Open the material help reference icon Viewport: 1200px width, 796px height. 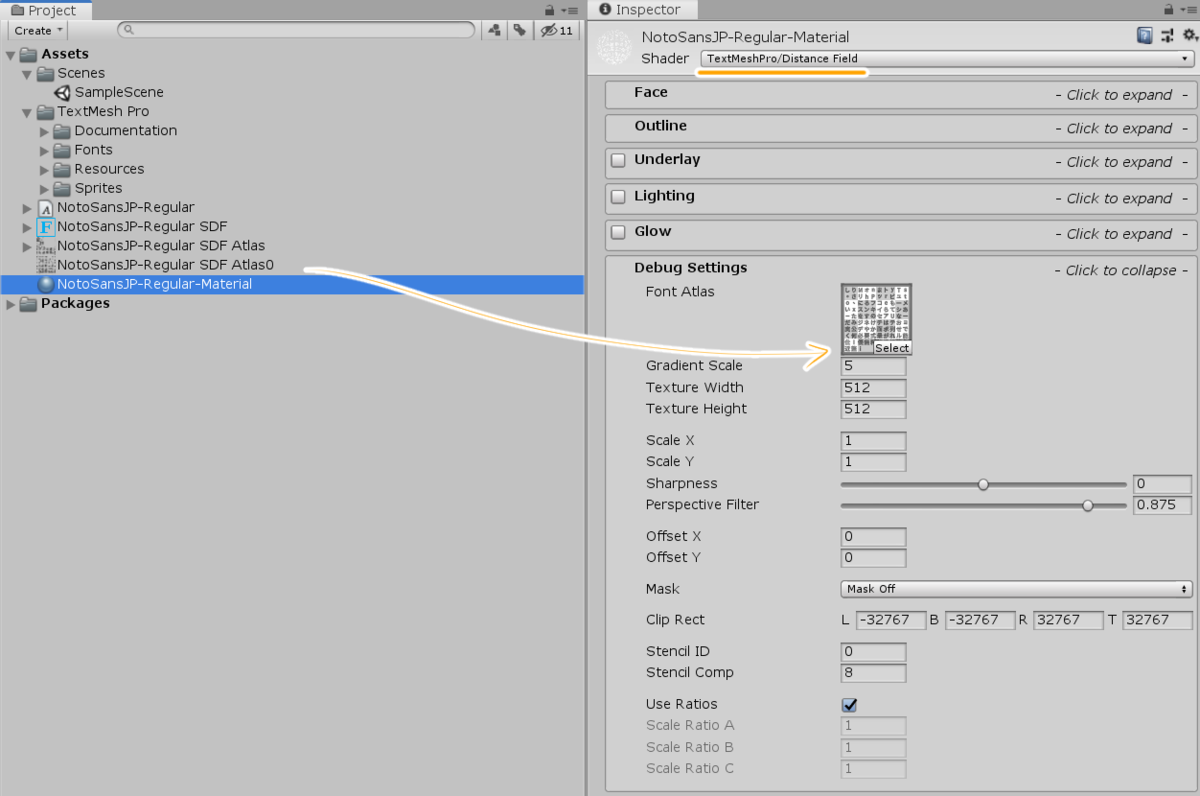click(1144, 36)
